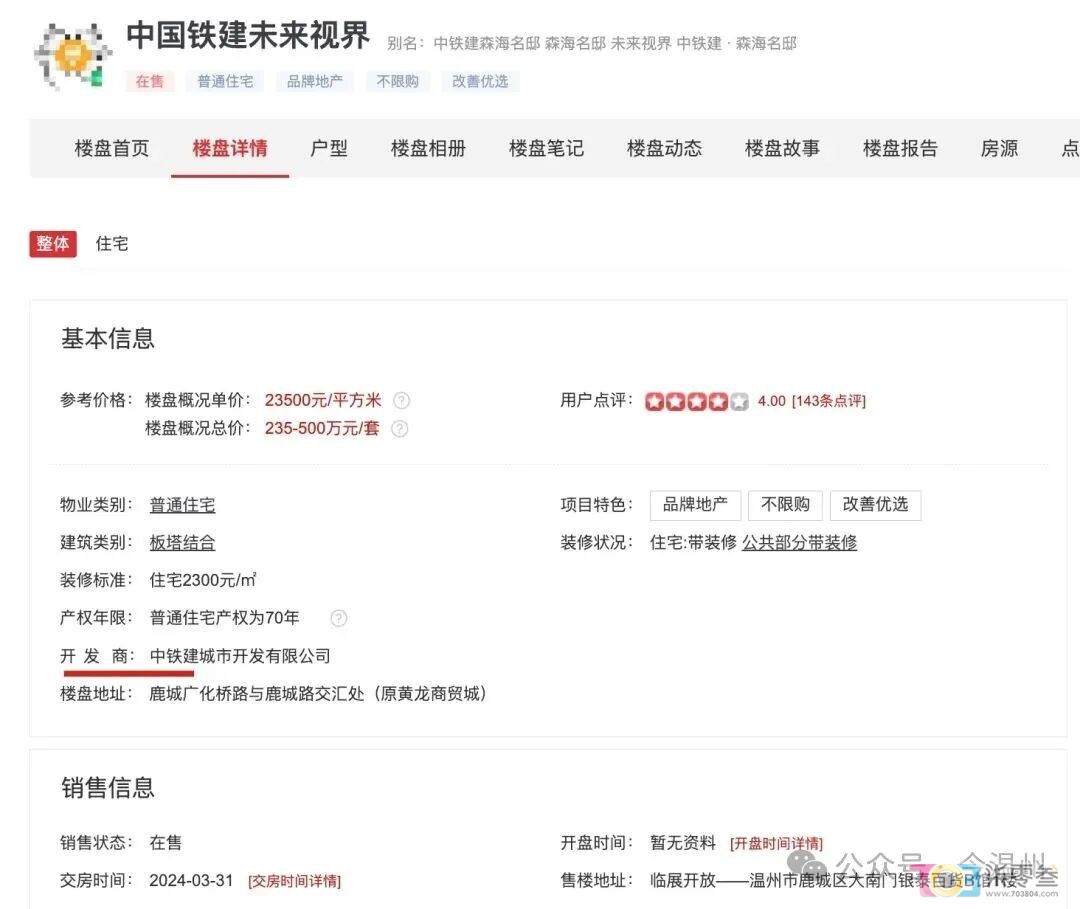Screen dimensions: 1080x909
Task: Select the 楼盘报告 tab
Action: [x=900, y=148]
